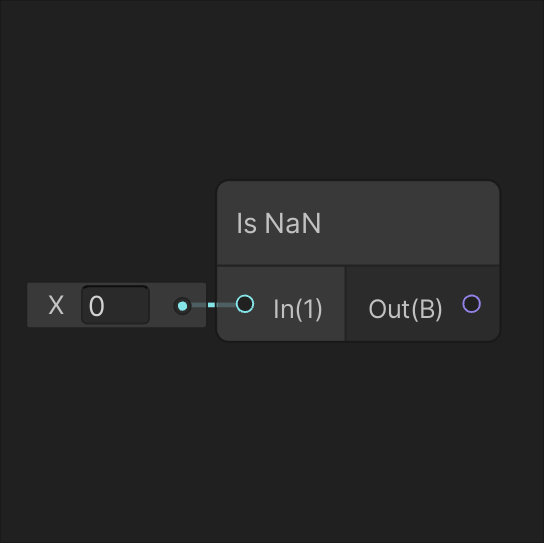Click the In(1) port label
Screen dimensions: 544x543
pyautogui.click(x=298, y=309)
